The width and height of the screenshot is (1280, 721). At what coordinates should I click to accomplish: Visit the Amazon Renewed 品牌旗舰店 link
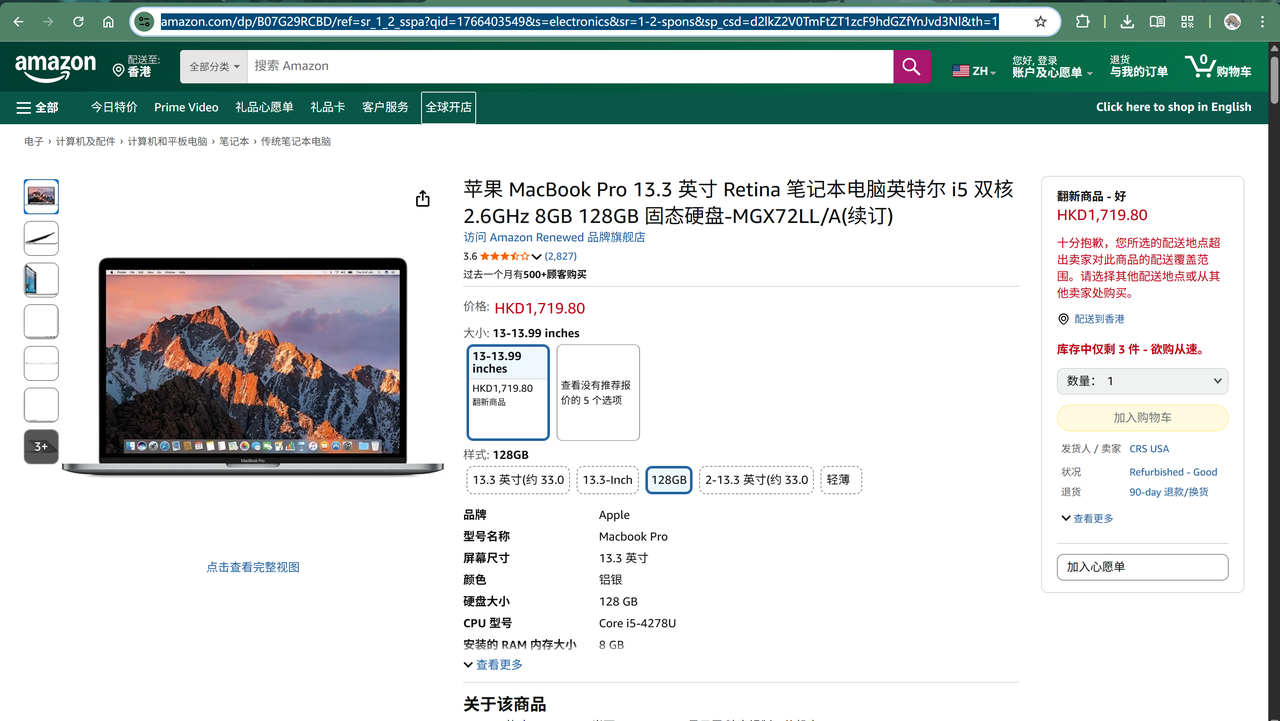[x=554, y=237]
